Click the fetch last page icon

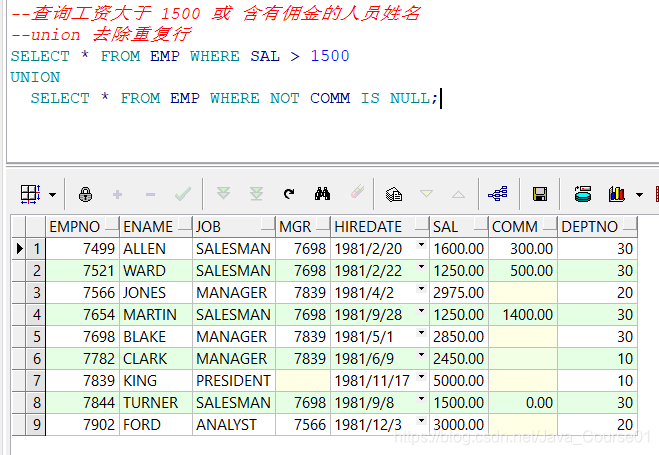tap(256, 194)
